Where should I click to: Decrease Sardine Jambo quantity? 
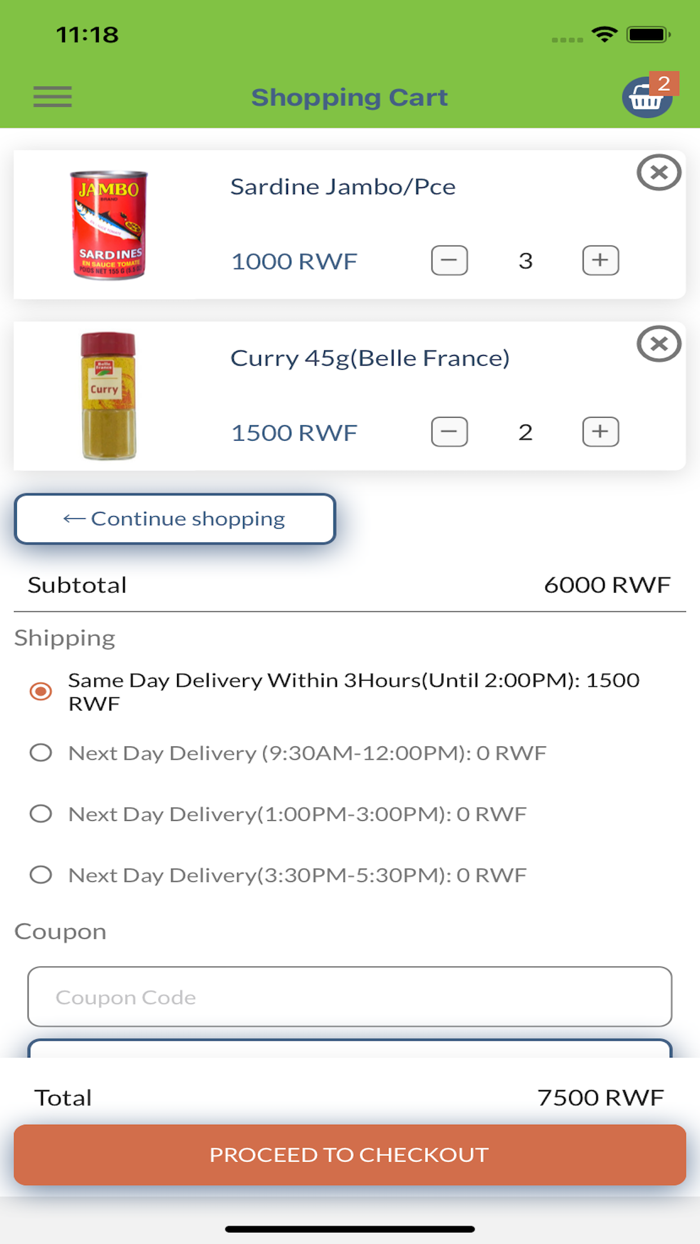coord(449,261)
